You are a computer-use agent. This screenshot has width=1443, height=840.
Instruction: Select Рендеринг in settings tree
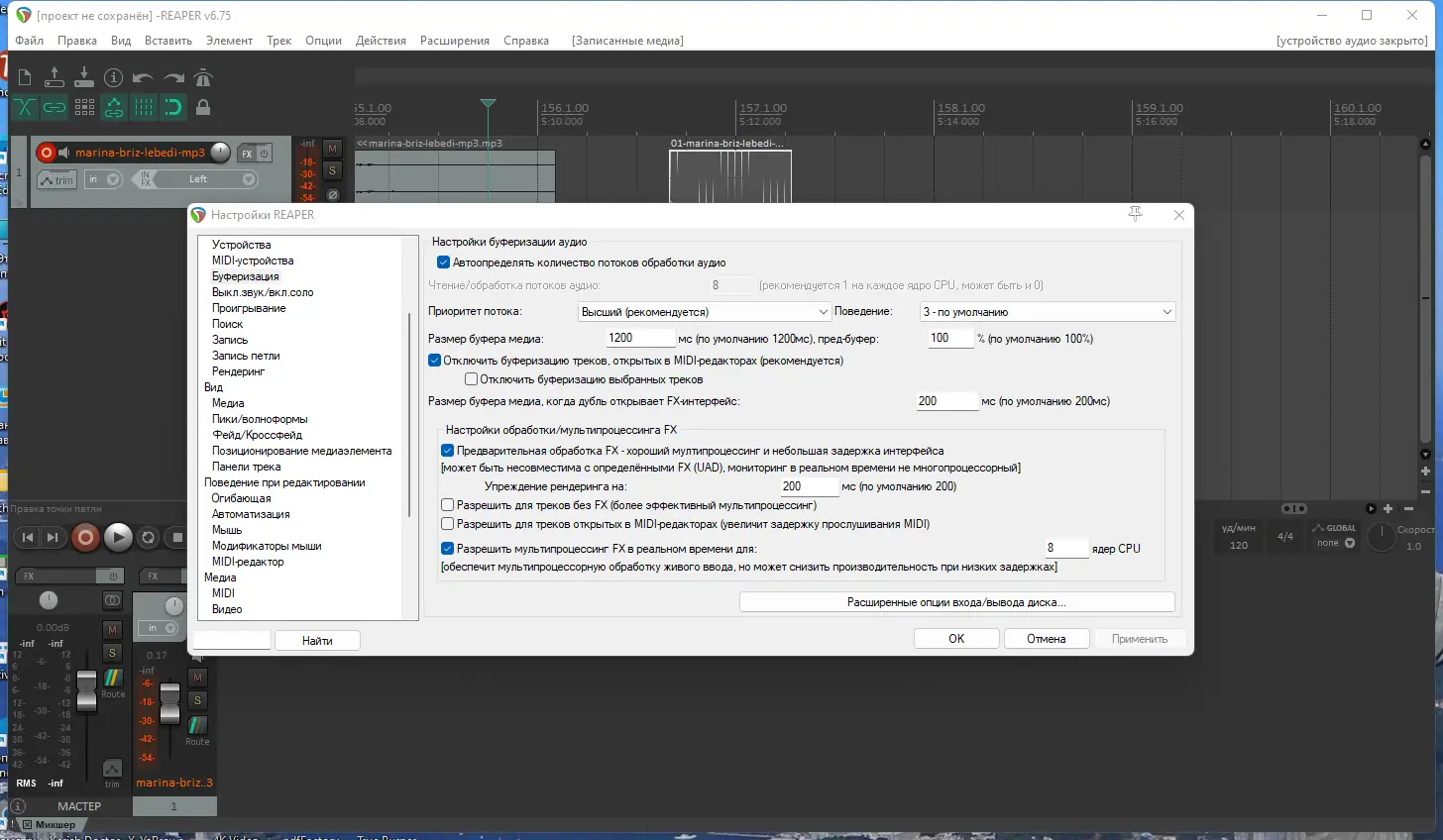[239, 371]
